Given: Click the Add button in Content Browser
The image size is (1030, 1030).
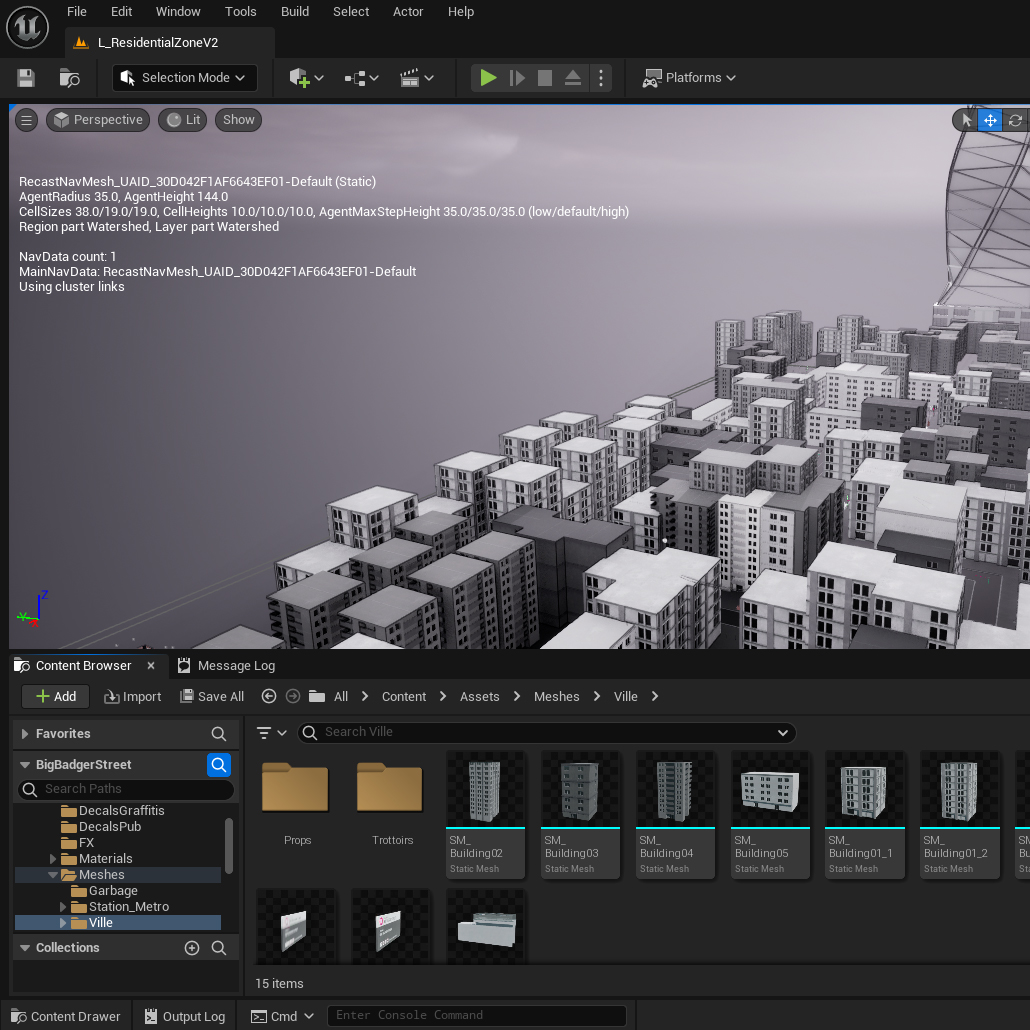Looking at the screenshot, I should 55,696.
